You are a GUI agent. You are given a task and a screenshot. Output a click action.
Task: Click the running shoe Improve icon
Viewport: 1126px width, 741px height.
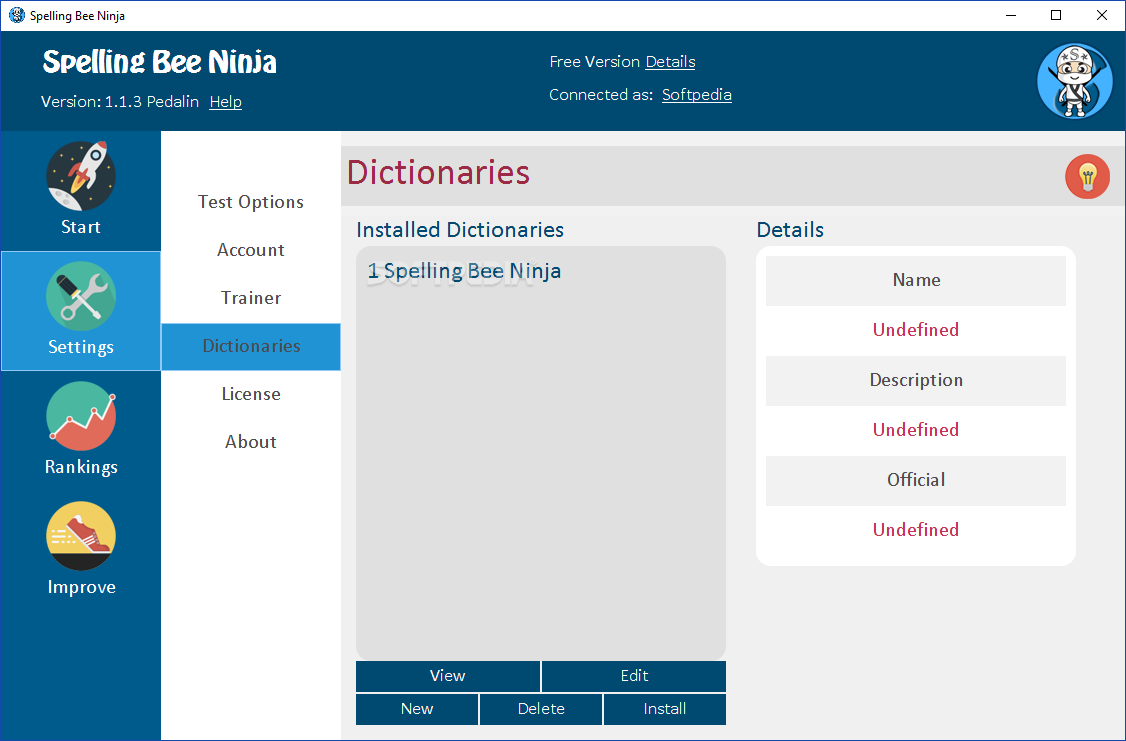(x=80, y=536)
